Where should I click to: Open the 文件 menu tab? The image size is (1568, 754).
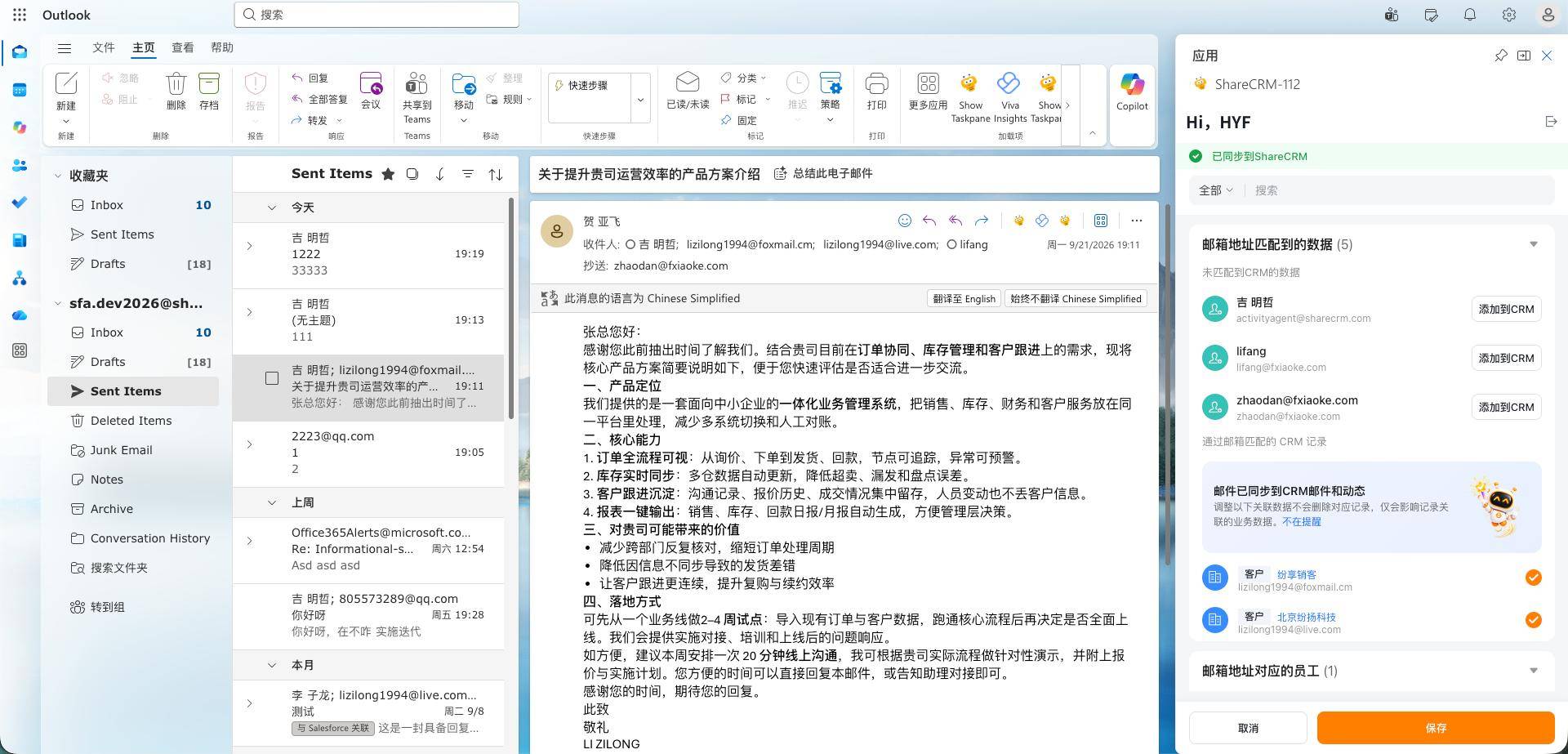point(104,47)
